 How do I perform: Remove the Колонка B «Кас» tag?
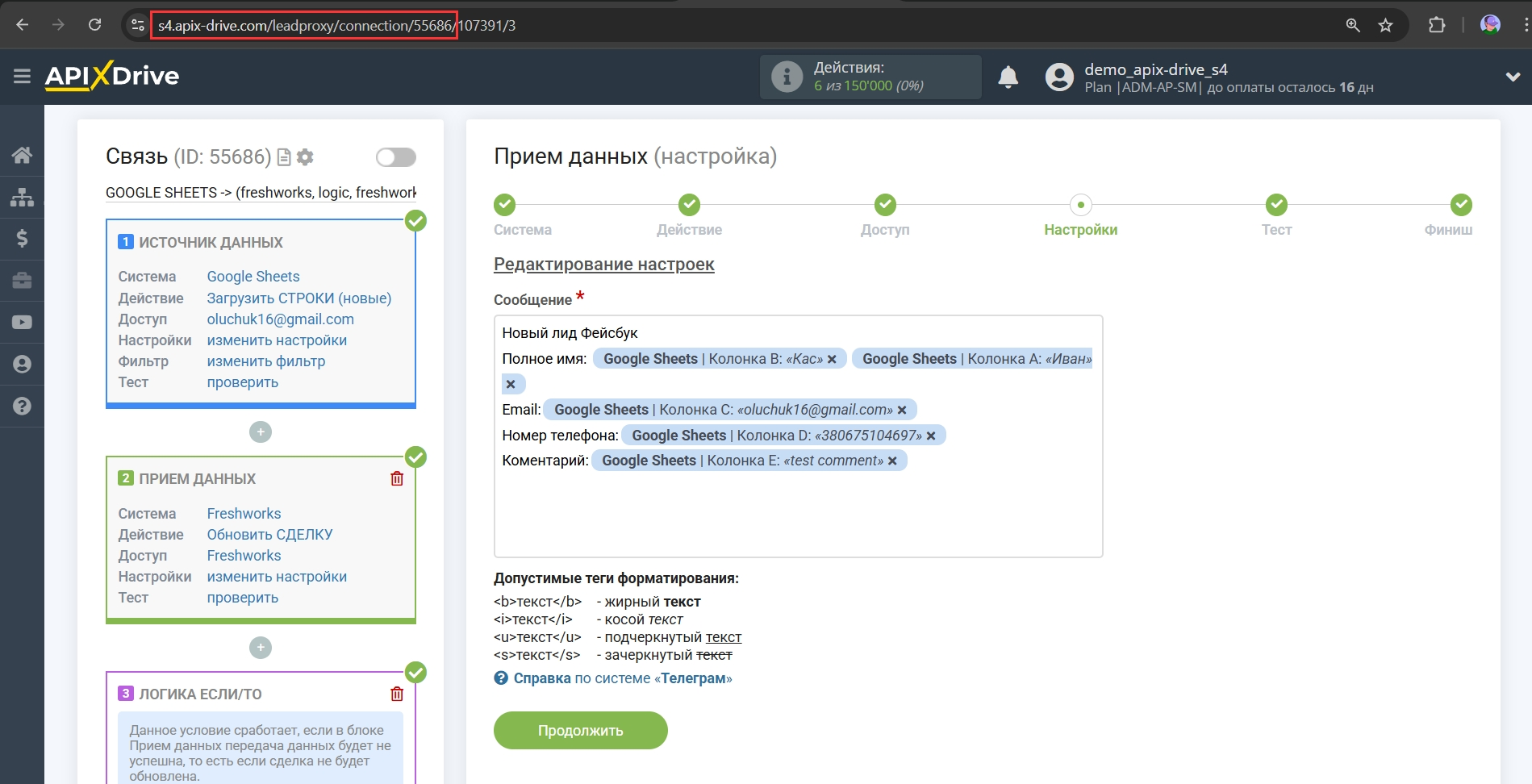[x=832, y=360]
